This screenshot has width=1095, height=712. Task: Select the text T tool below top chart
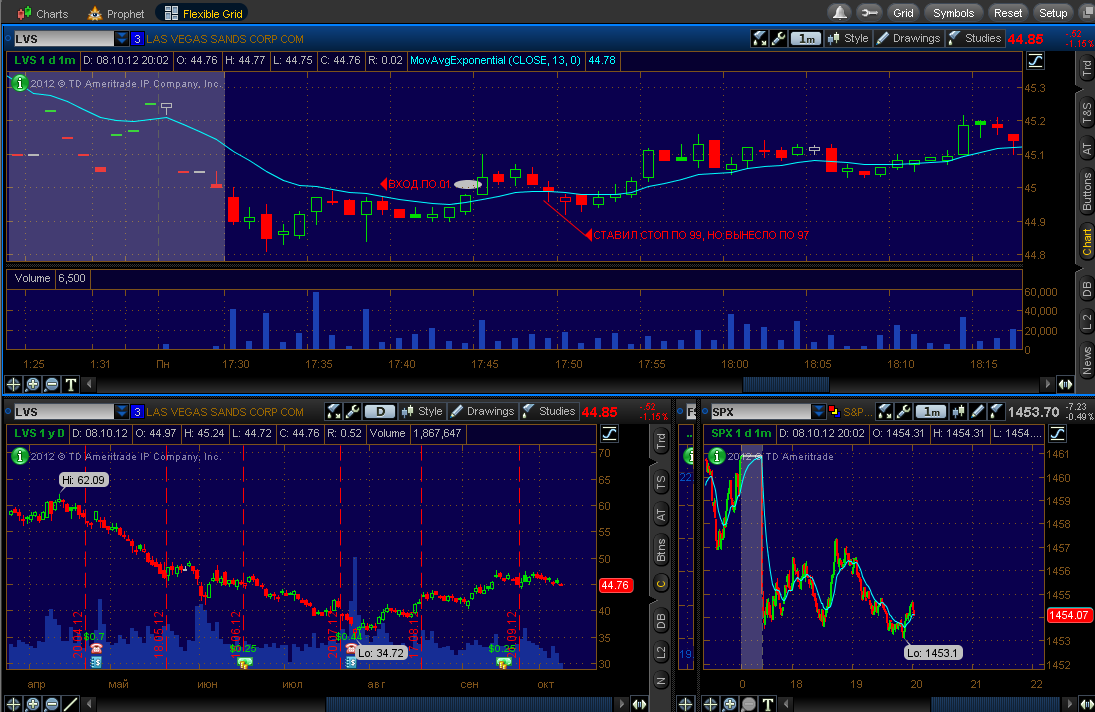[x=71, y=384]
